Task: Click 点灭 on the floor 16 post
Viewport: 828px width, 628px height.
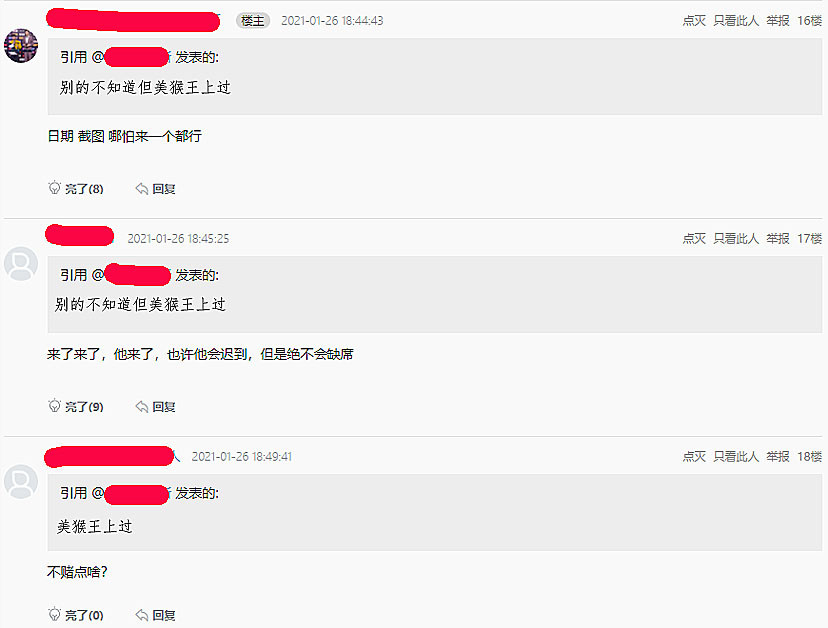Action: coord(694,21)
